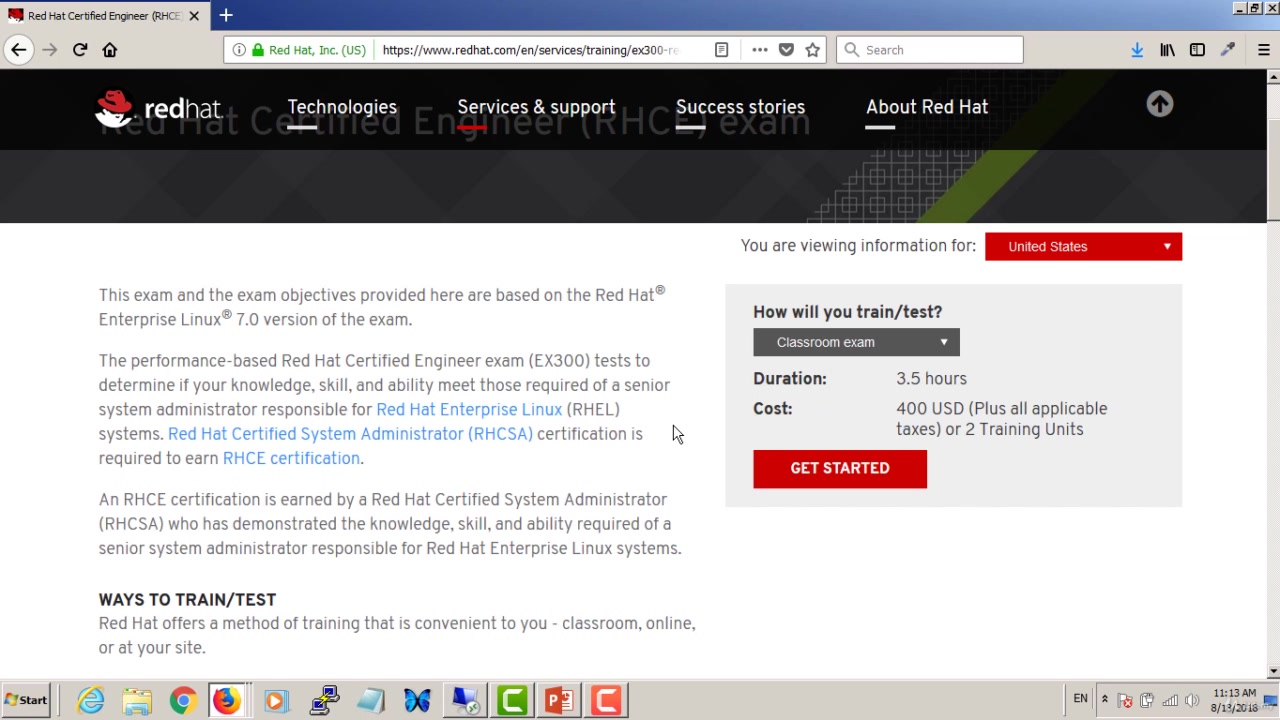The image size is (1280, 720).
Task: Open page actions three-dot menu
Action: (759, 50)
